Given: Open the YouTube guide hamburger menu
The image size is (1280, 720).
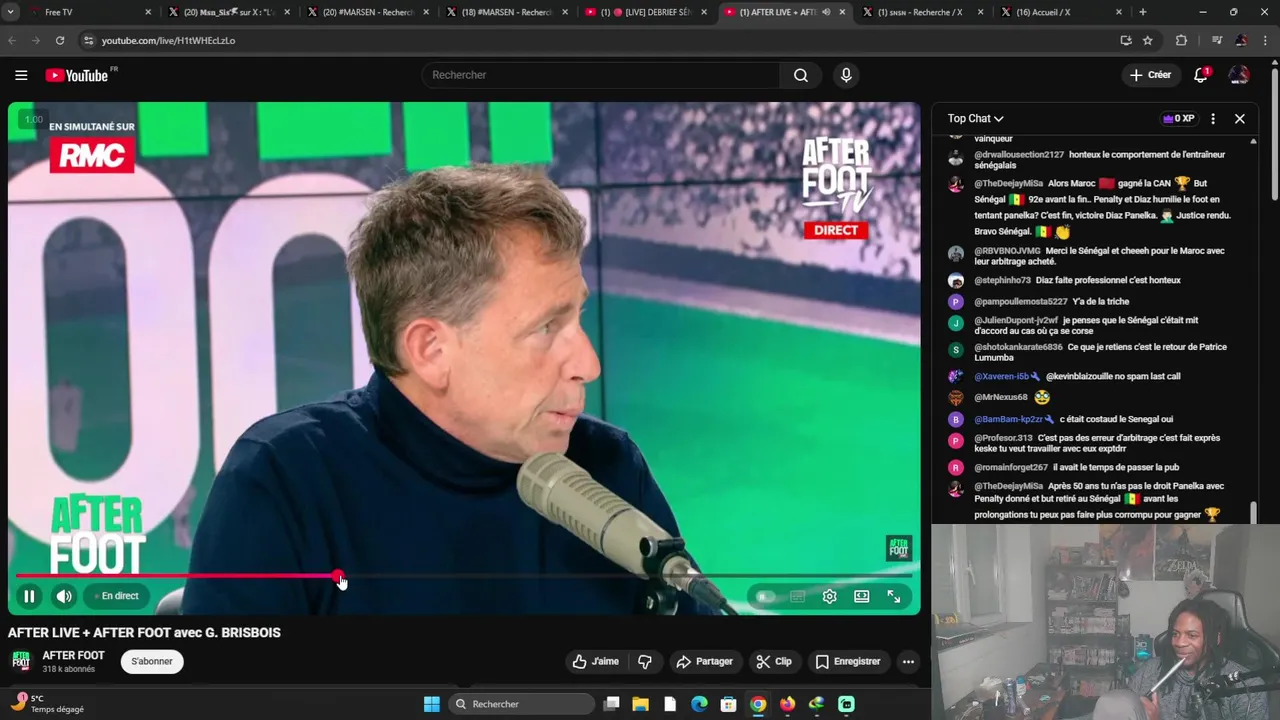Looking at the screenshot, I should pos(21,75).
